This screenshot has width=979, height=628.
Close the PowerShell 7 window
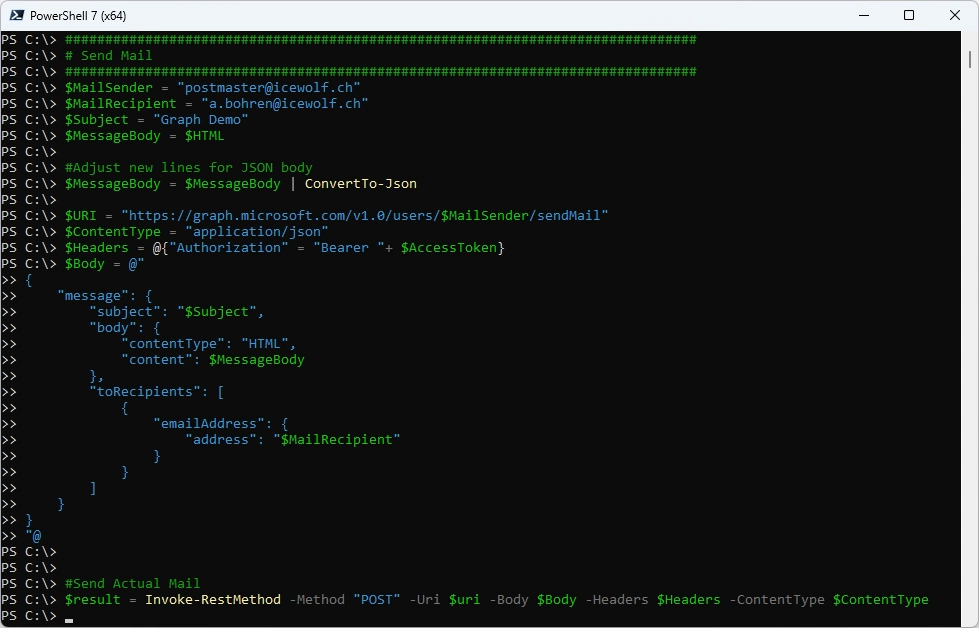pos(955,15)
